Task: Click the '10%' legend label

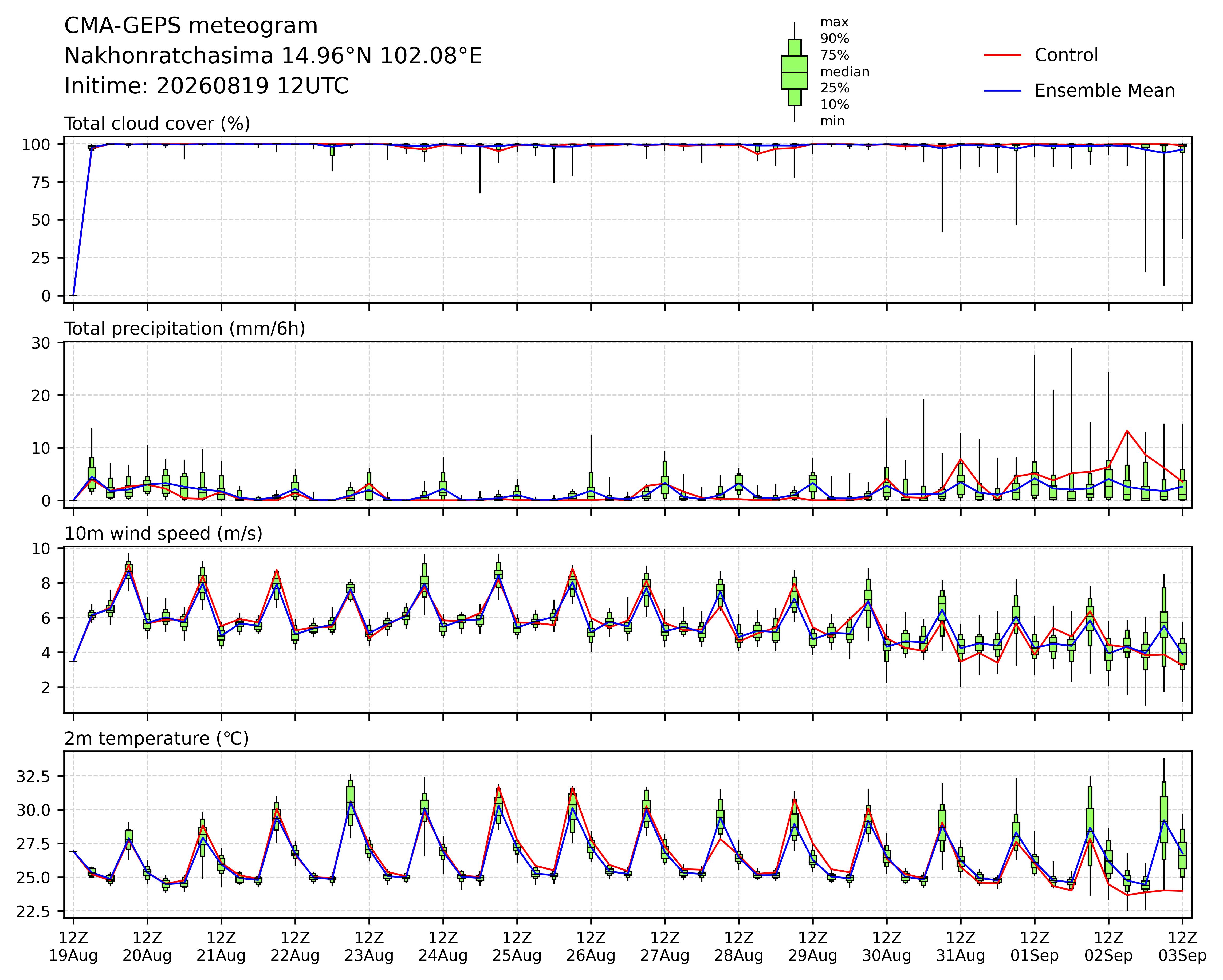Action: tap(835, 105)
